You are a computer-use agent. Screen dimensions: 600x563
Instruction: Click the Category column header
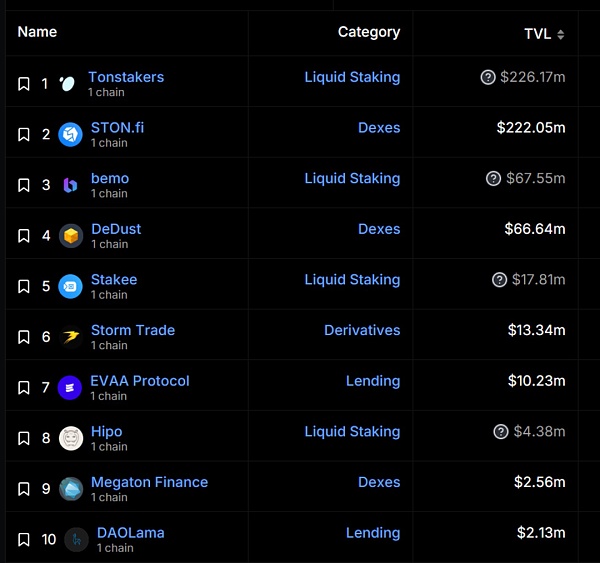pyautogui.click(x=368, y=32)
